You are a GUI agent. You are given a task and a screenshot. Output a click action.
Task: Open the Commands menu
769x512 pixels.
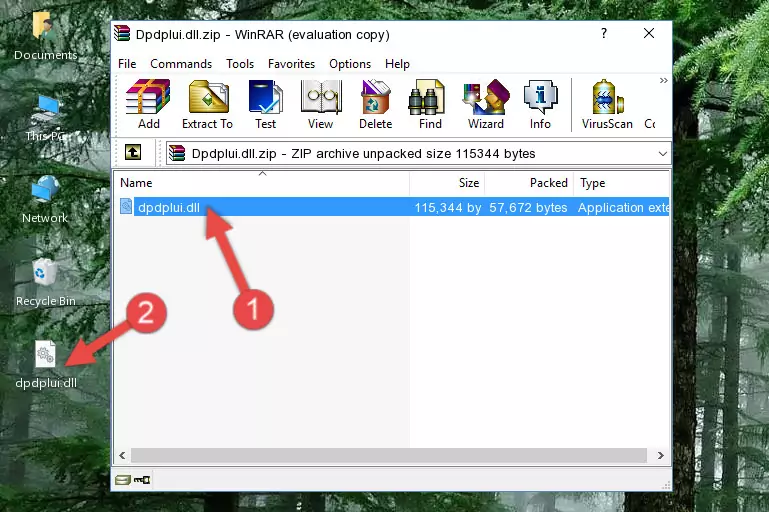click(x=181, y=64)
